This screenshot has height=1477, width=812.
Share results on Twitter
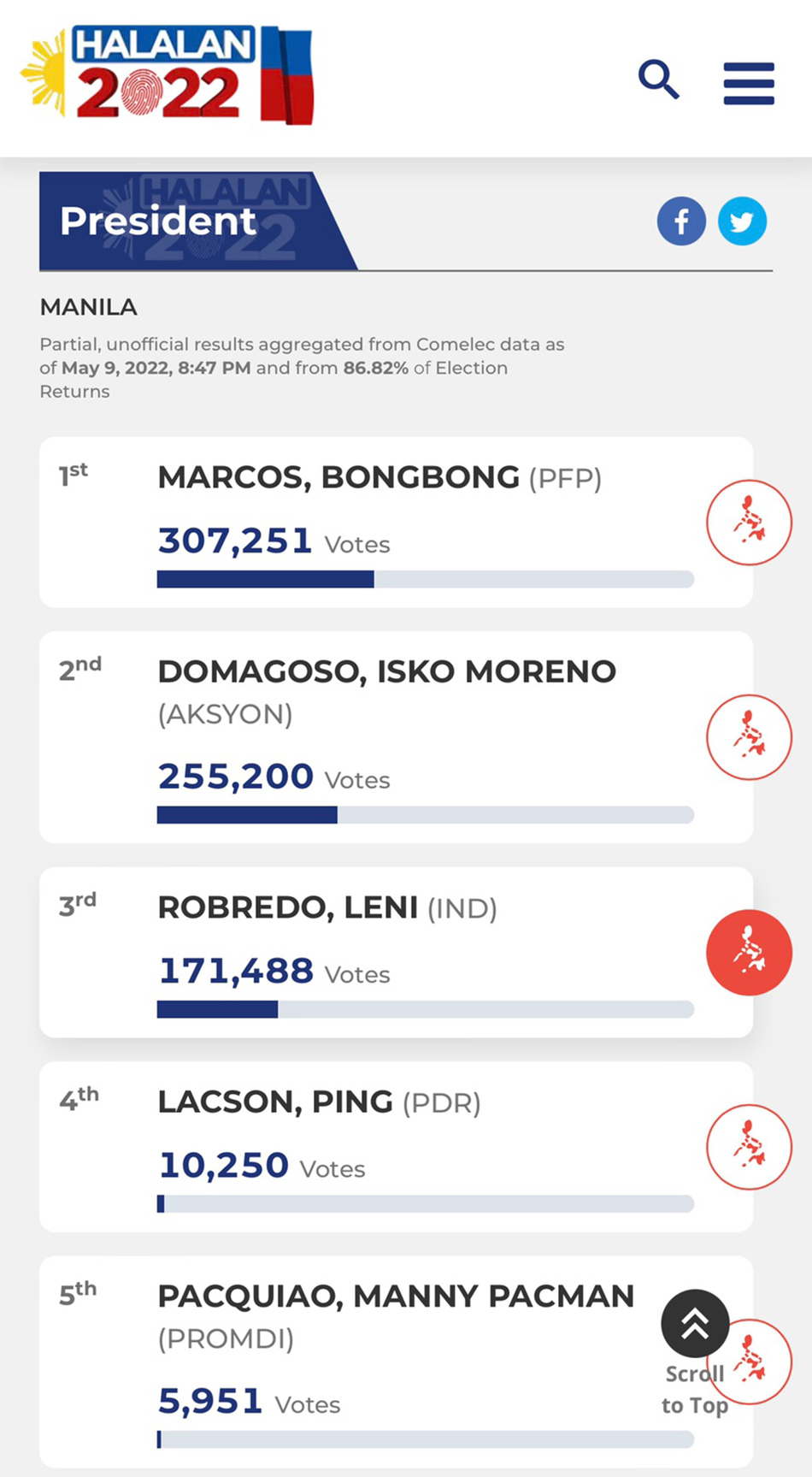[x=742, y=222]
